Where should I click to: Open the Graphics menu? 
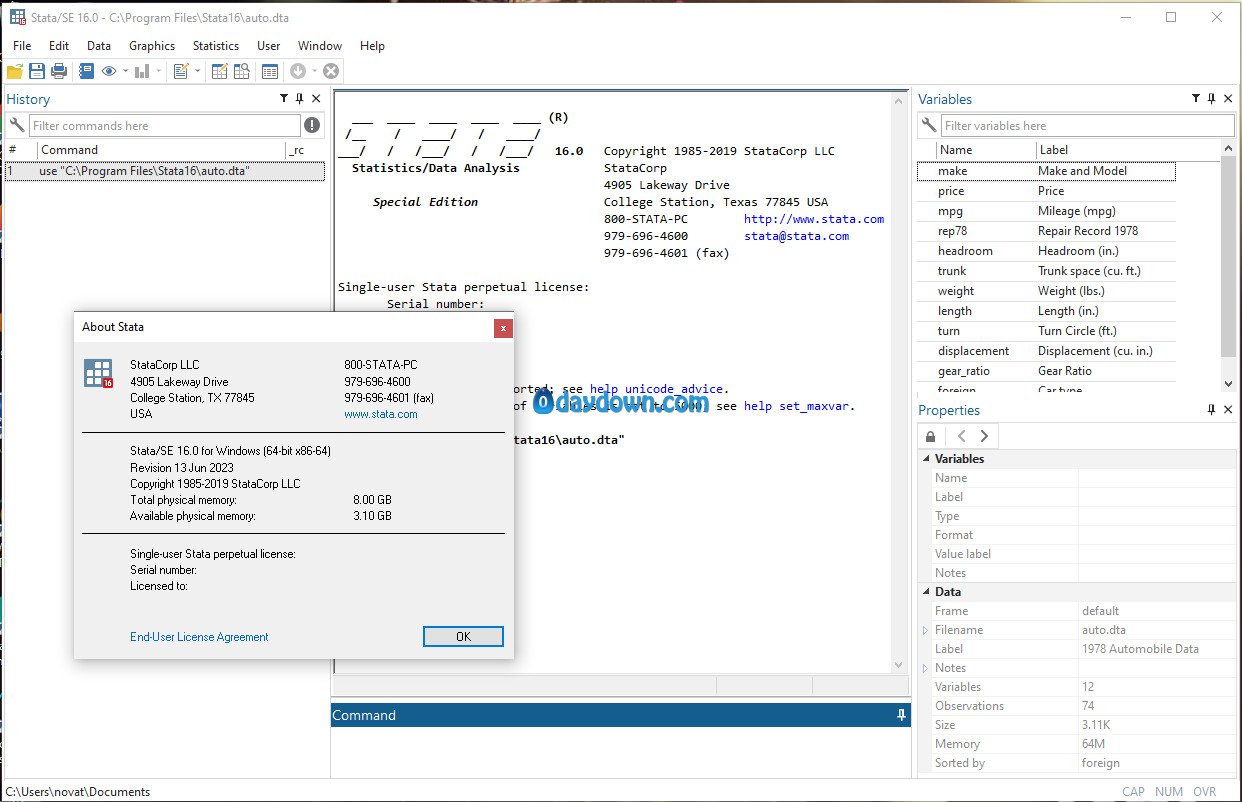click(152, 46)
